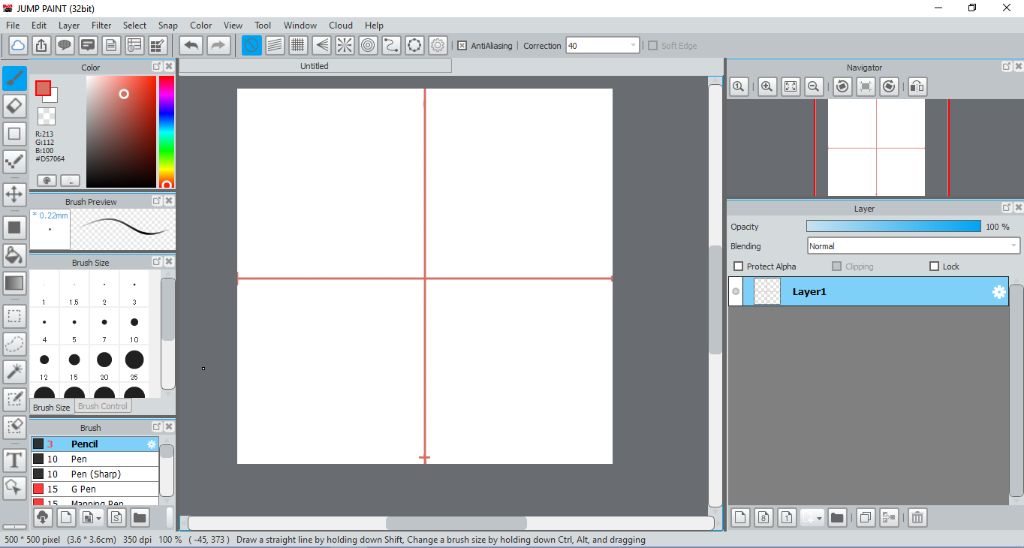
Task: Select the Text tool
Action: 14,460
